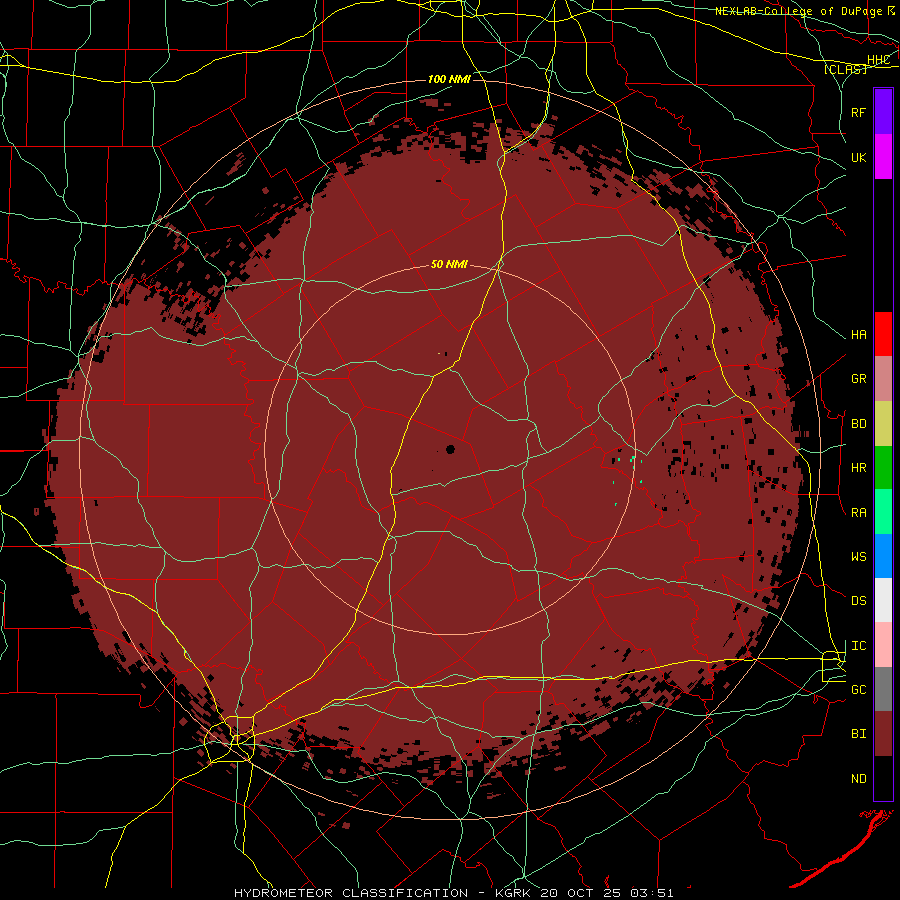Viewport: 900px width, 900px height.
Task: Click the DS legend label
Action: 858,601
